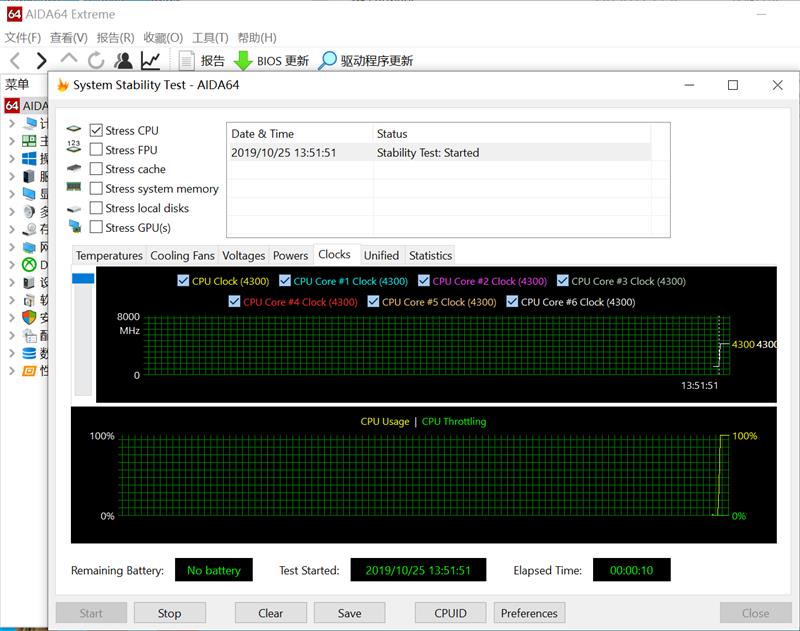Image resolution: width=800 pixels, height=631 pixels.
Task: Click the Elapsed Time readout
Action: click(x=631, y=570)
